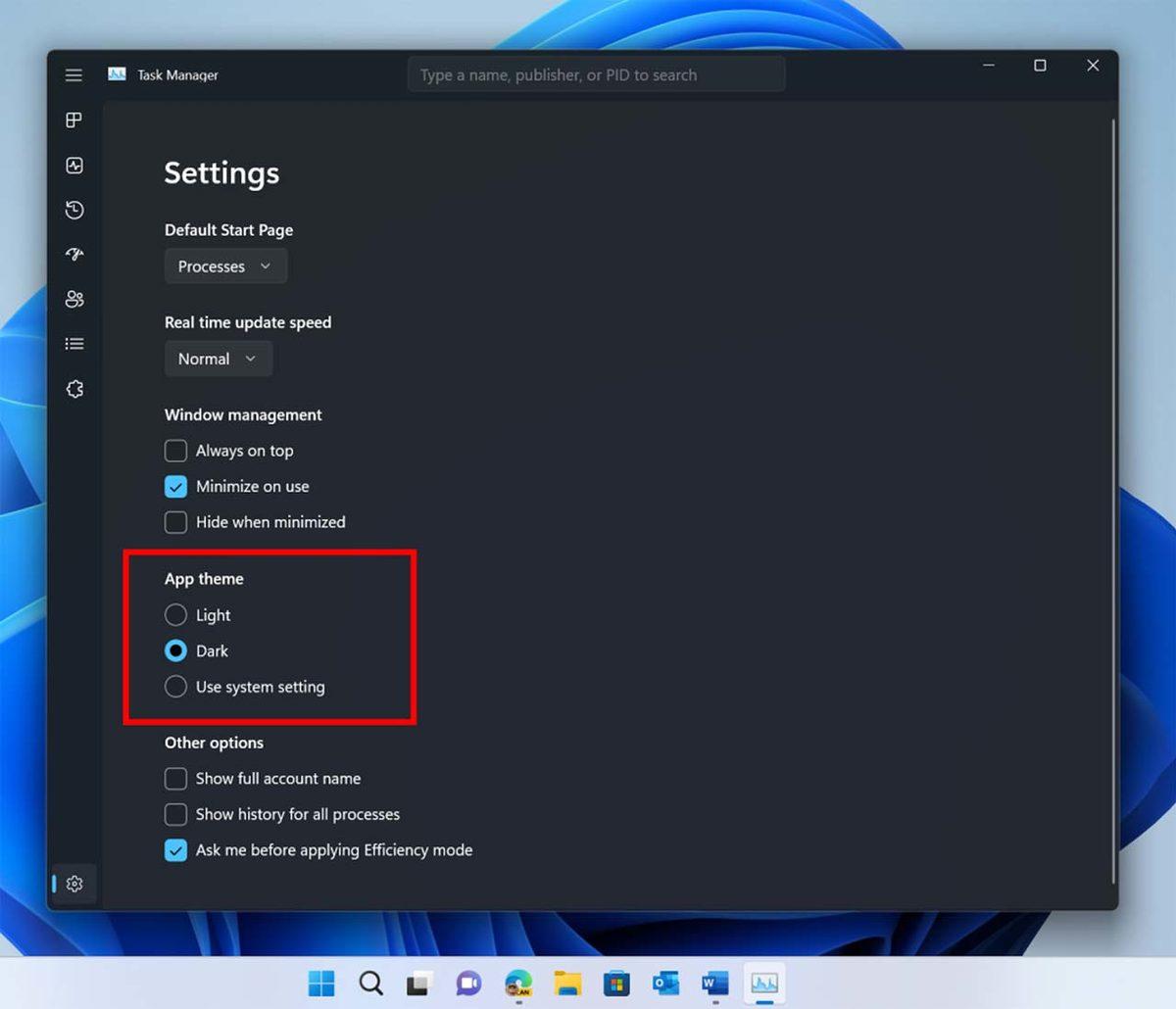Viewport: 1176px width, 1009px height.
Task: Click the search processes input field
Action: [596, 74]
